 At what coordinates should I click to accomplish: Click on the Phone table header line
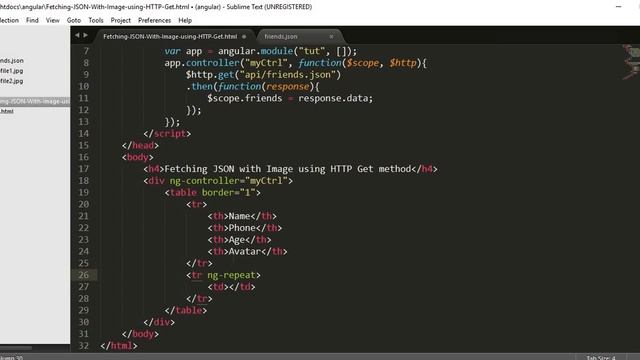(245, 228)
